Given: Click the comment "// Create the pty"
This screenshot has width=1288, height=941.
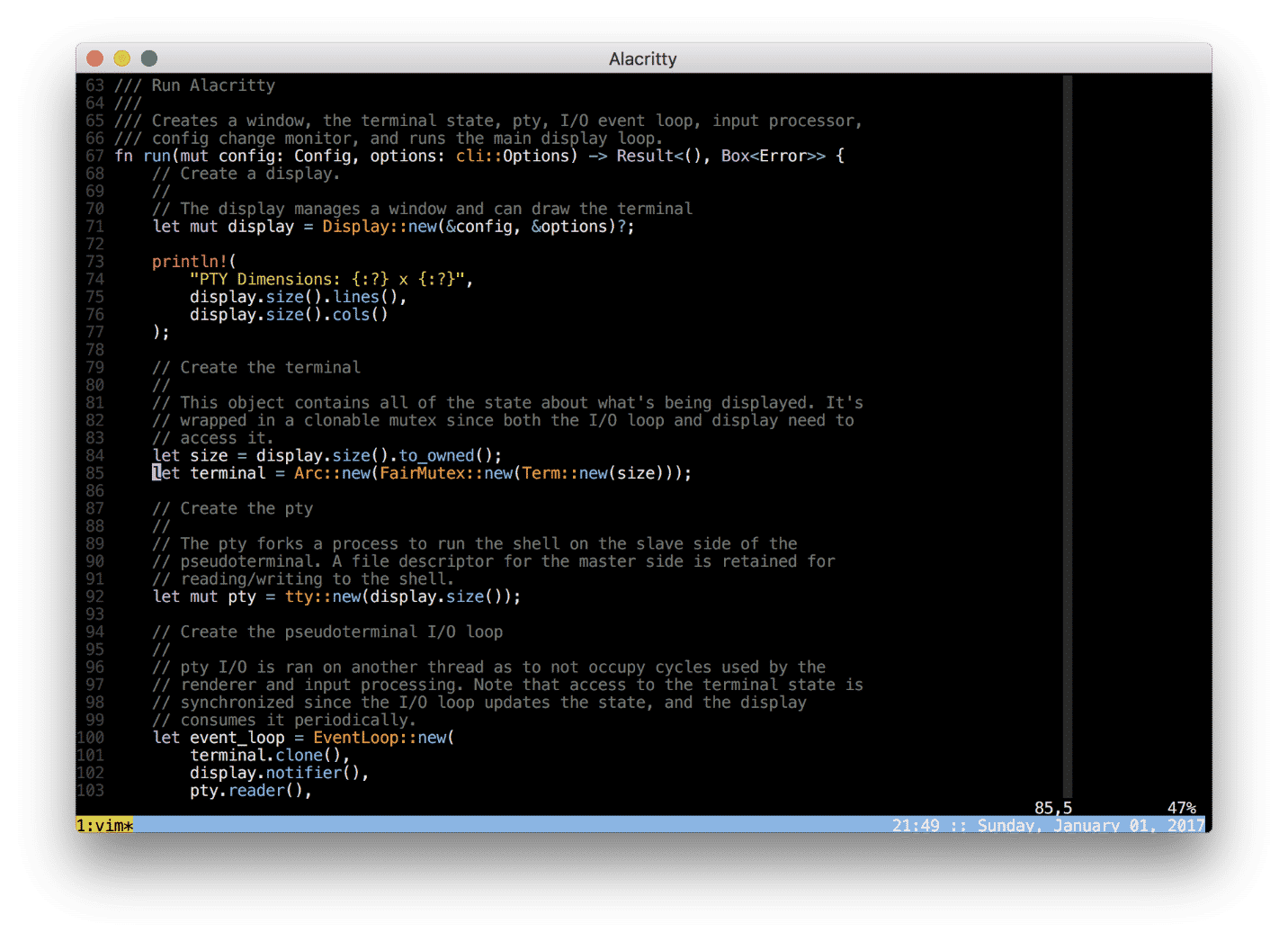Looking at the screenshot, I should tap(233, 507).
